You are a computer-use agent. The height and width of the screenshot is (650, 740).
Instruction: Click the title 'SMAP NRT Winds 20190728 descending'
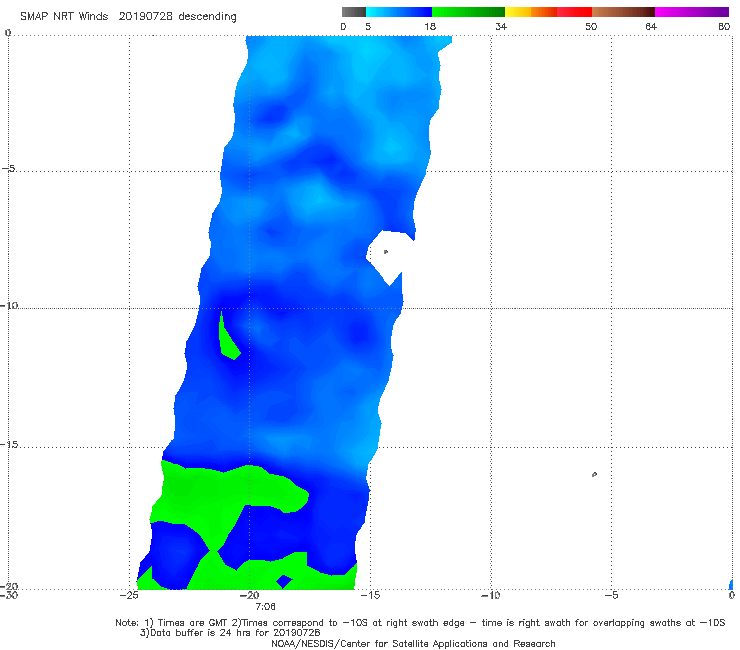click(x=128, y=17)
